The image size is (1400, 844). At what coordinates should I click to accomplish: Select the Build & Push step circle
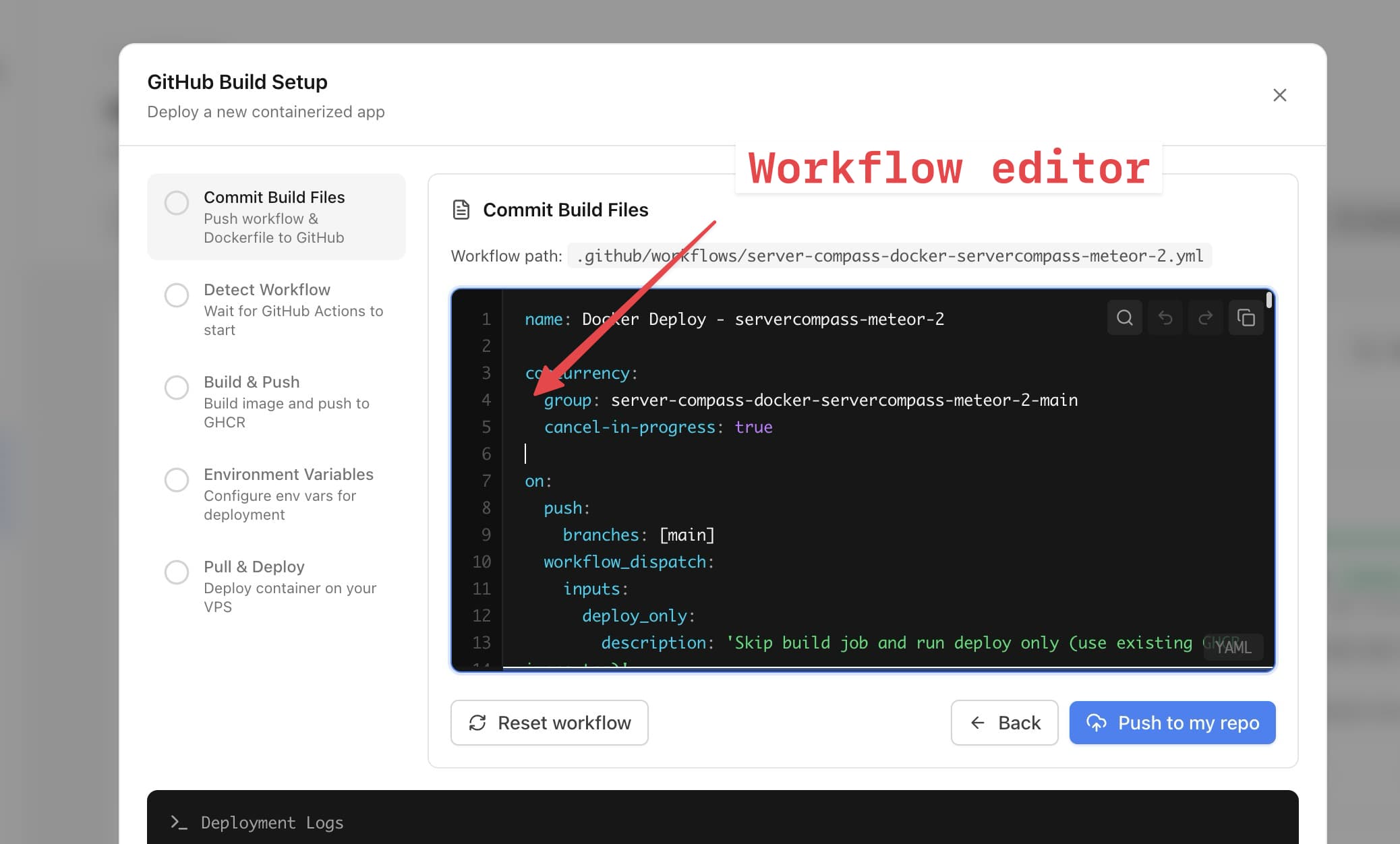tap(177, 387)
